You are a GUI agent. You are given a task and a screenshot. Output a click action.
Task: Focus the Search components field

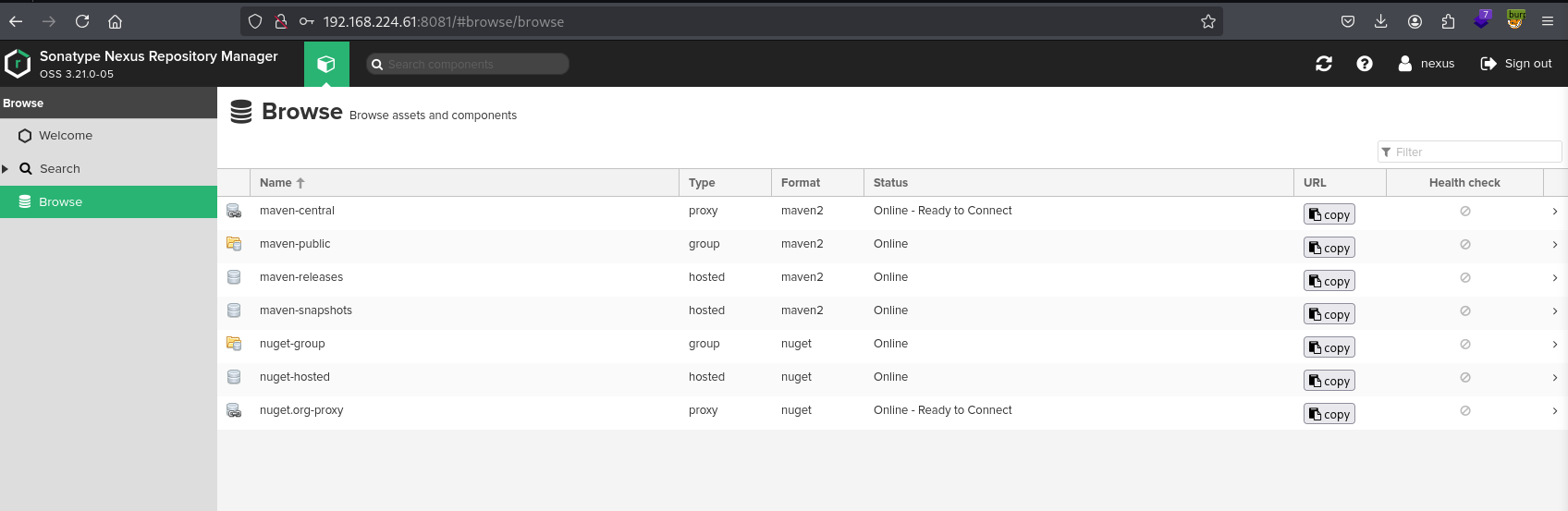(468, 64)
